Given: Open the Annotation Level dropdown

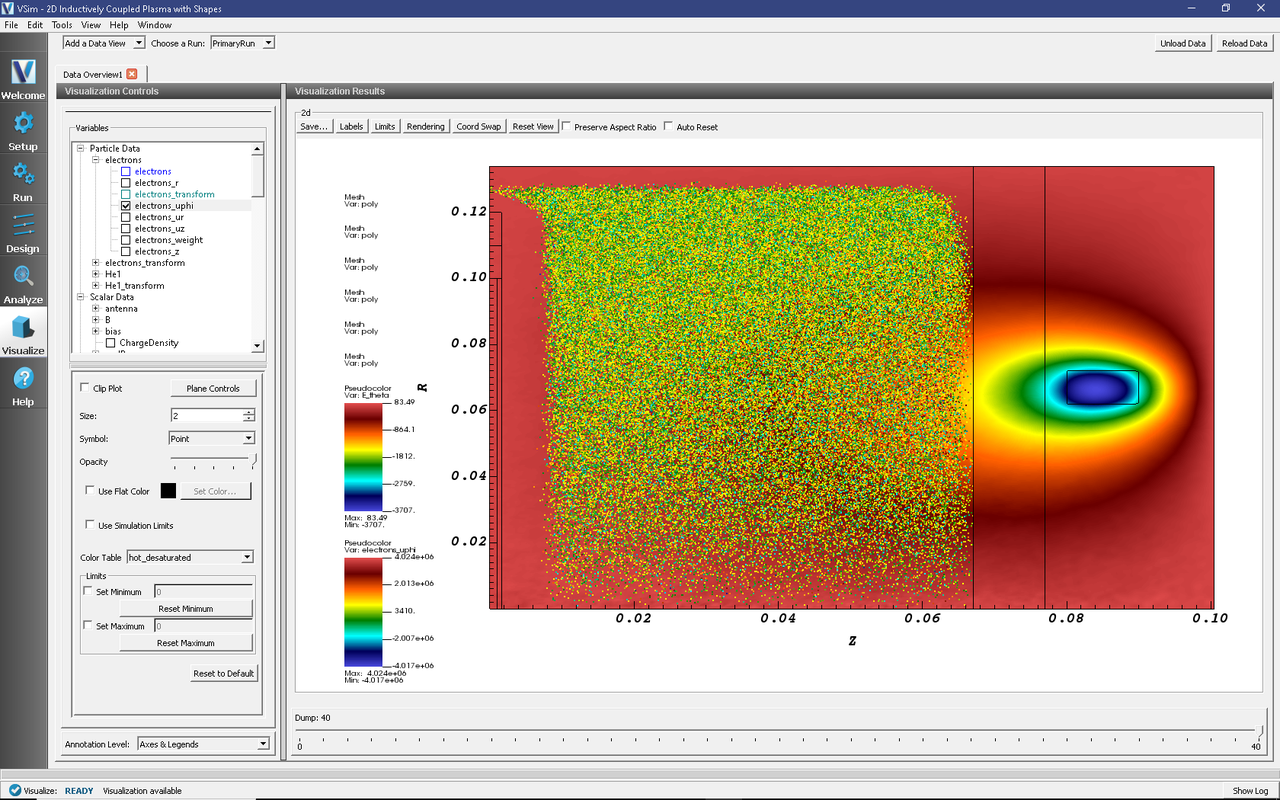Looking at the screenshot, I should [x=203, y=744].
